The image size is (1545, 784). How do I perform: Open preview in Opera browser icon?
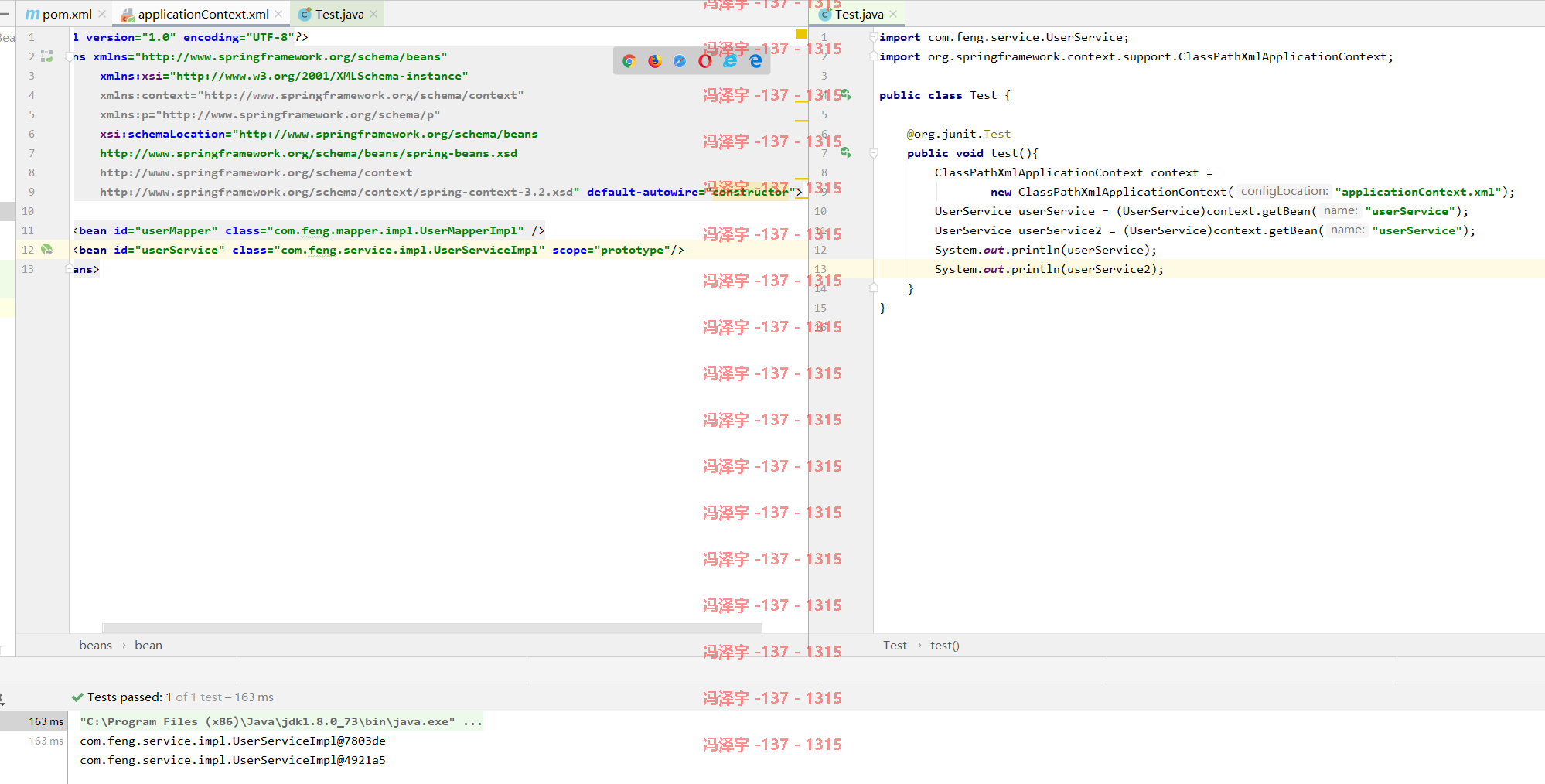(705, 61)
